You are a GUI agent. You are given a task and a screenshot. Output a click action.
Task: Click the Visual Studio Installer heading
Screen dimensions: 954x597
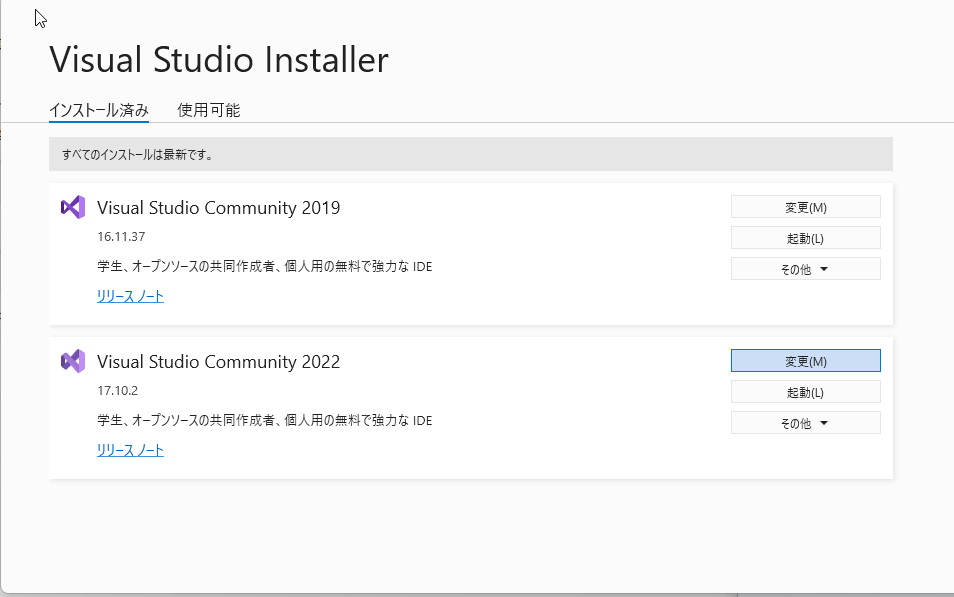coord(219,60)
